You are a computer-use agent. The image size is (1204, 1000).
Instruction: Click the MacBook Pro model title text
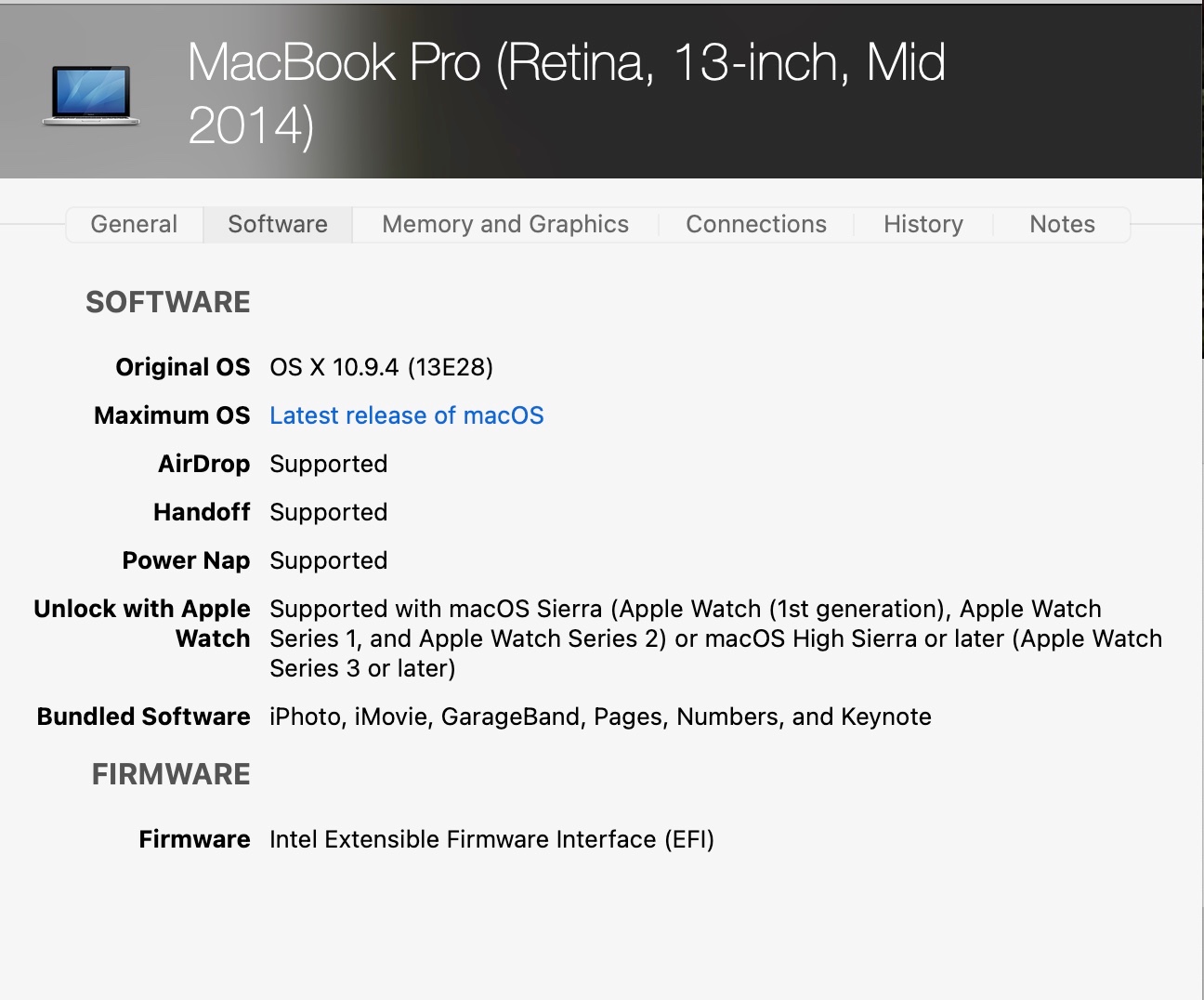point(566,93)
